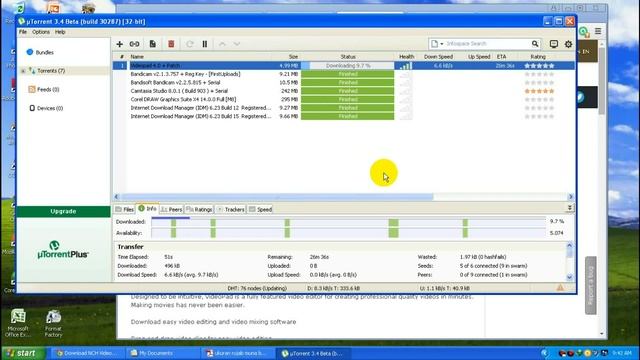Open the File menu
The image size is (640, 360).
tap(23, 32)
